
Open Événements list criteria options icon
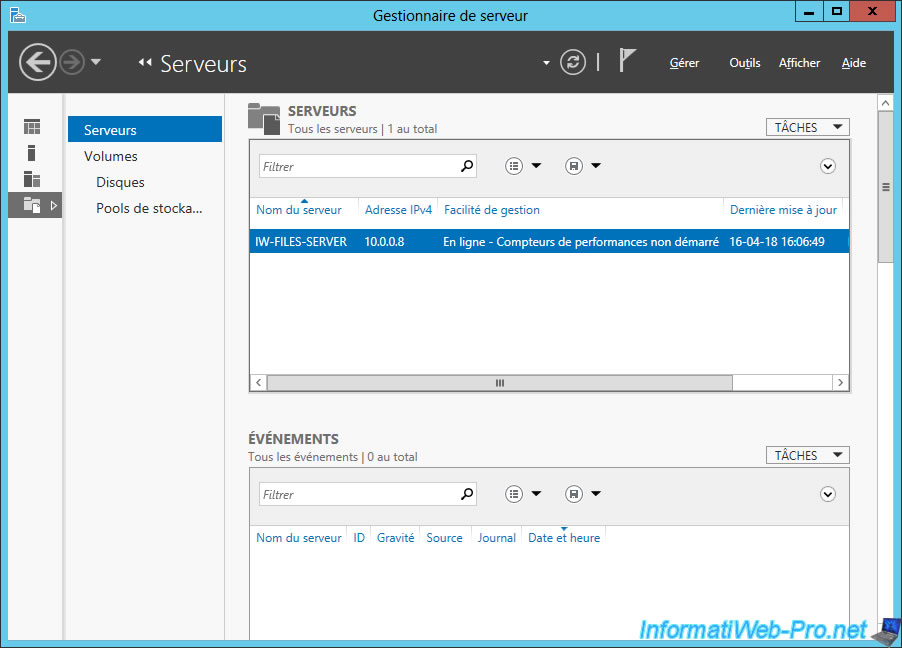[x=514, y=494]
